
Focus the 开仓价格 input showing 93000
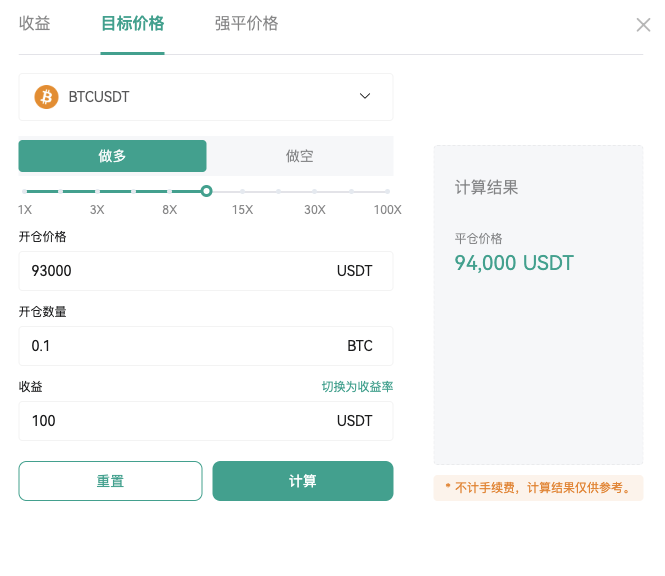point(206,271)
